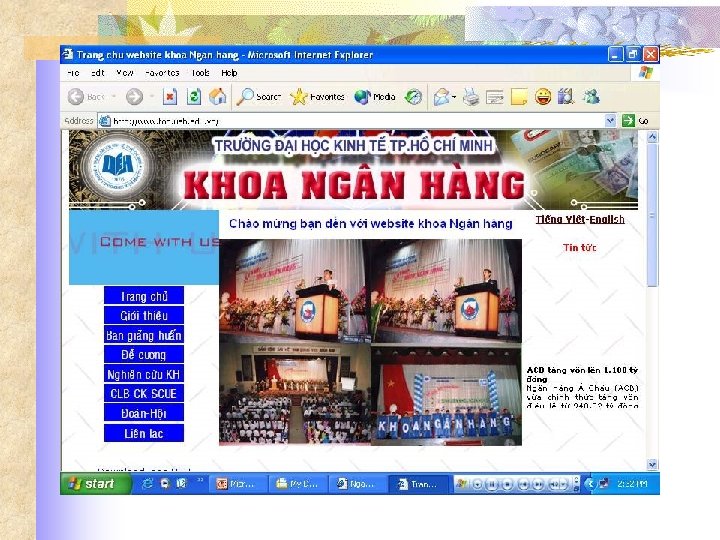Click the vertical scrollbar thumb
Viewport: 720px width, 540px height.
(652, 215)
